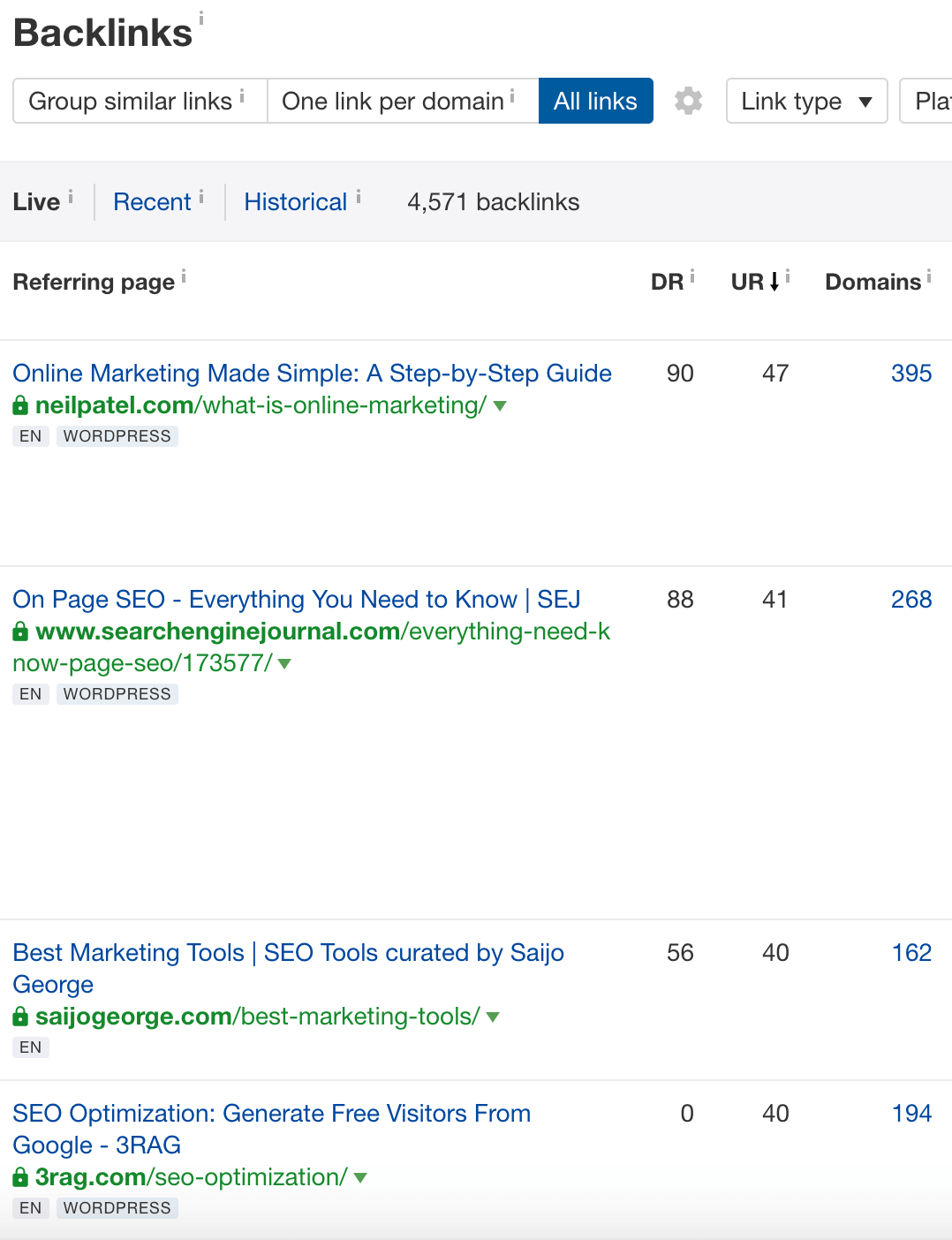The image size is (952, 1240).
Task: Click UR value 41 in searchenginejournal row
Action: tap(775, 600)
